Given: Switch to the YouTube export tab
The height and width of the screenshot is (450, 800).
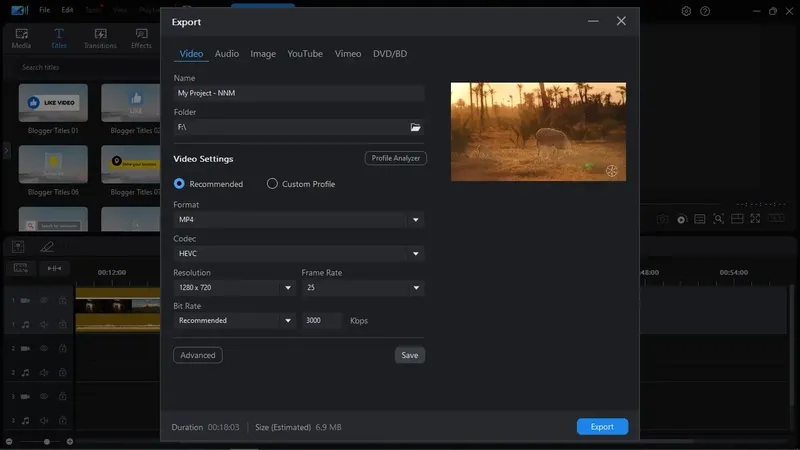Looking at the screenshot, I should click(305, 54).
